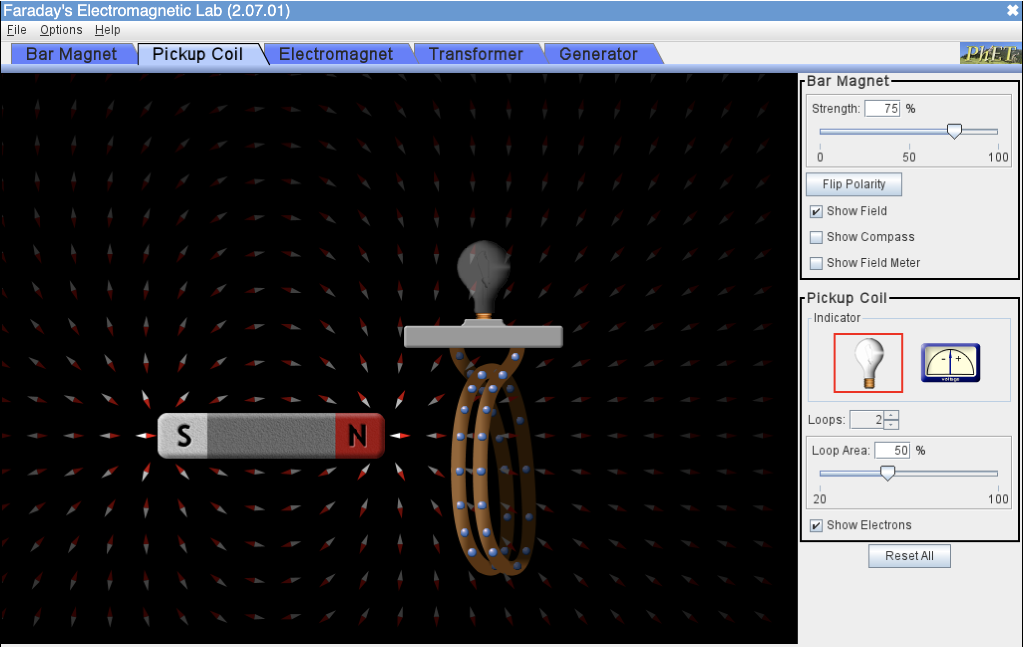
Task: Select the light bulb indicator icon
Action: (868, 362)
